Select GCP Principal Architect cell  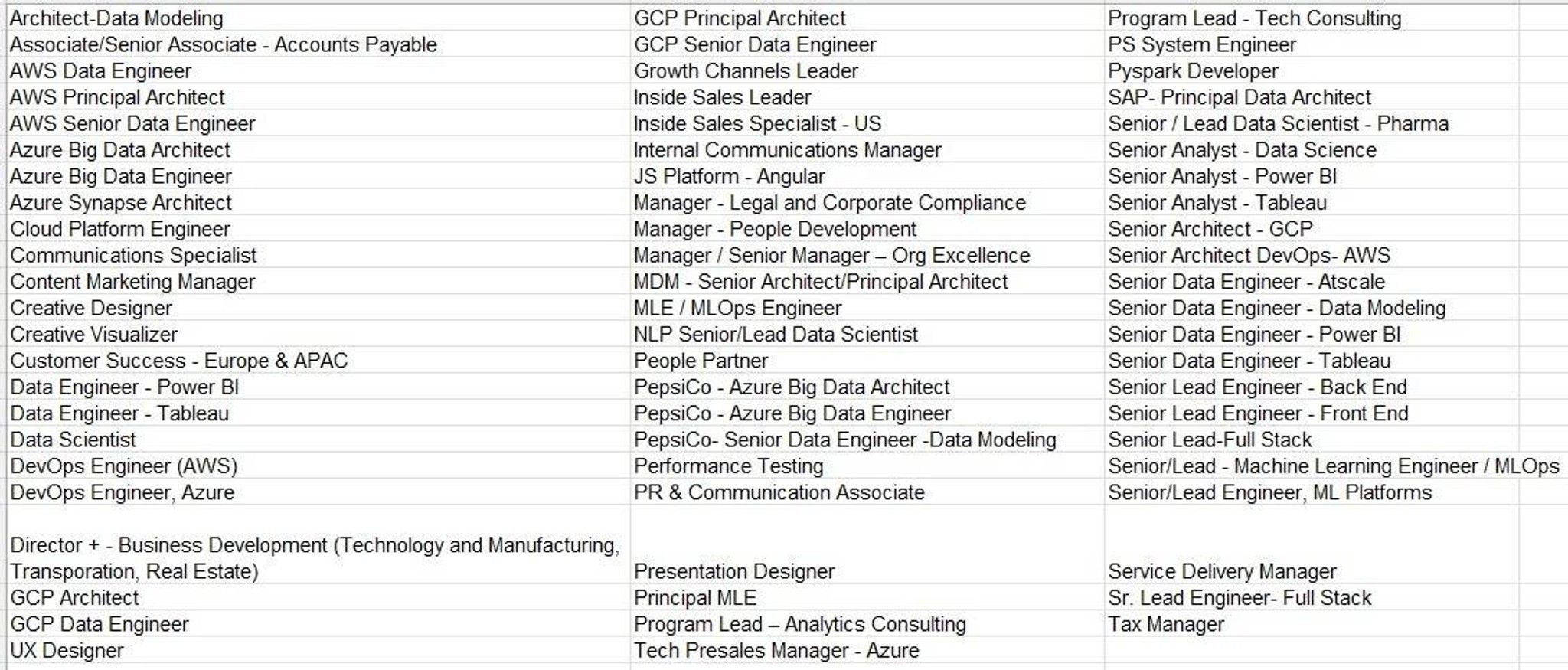(x=867, y=18)
